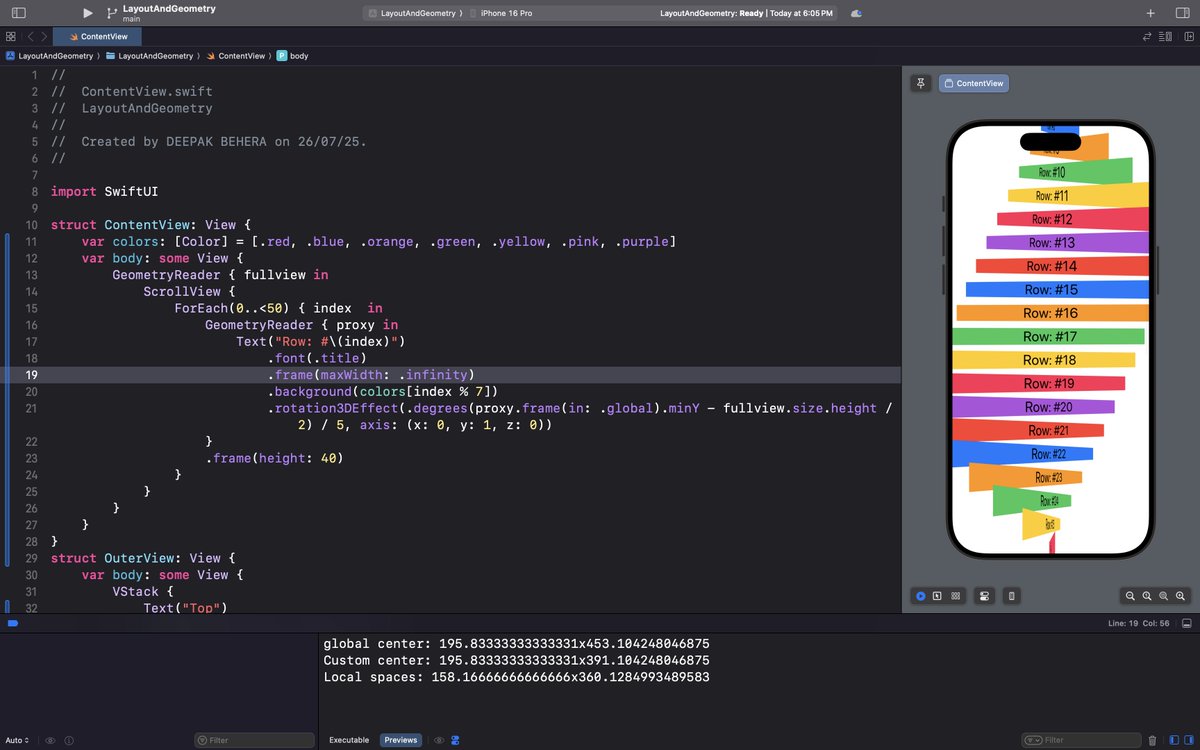Click LayoutAndGeometry folder in jump bar
1200x750 pixels.
pyautogui.click(x=150, y=56)
